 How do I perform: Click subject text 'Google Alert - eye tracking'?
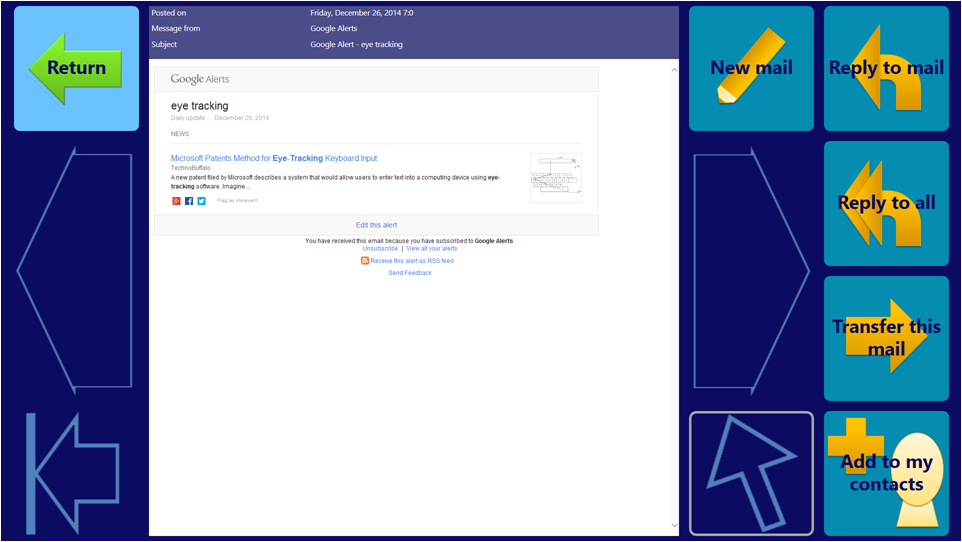pos(356,44)
